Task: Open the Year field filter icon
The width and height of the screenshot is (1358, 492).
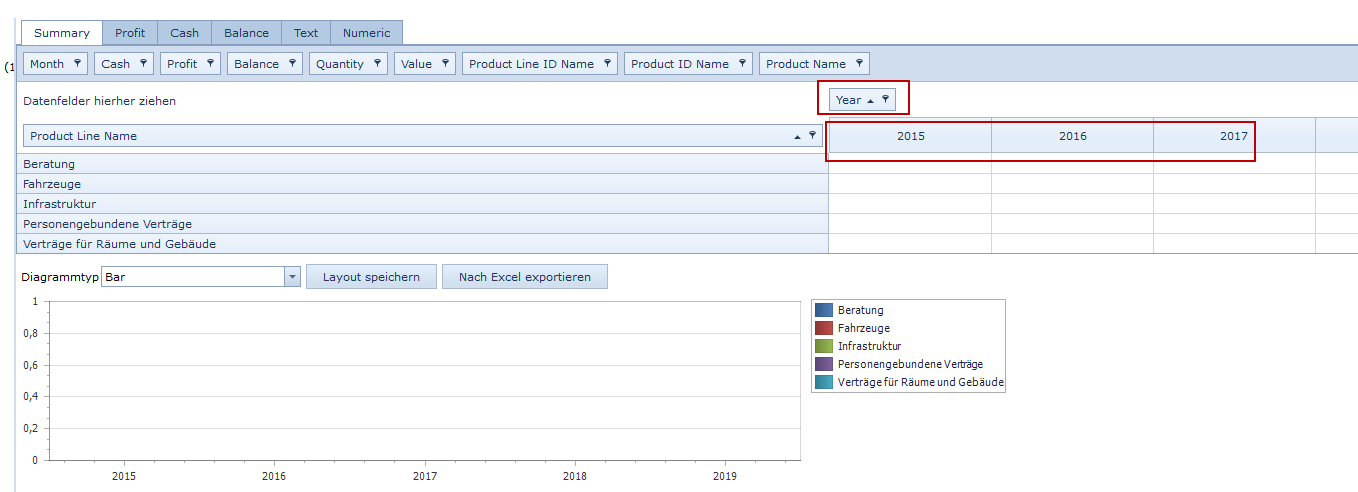Action: (x=885, y=99)
